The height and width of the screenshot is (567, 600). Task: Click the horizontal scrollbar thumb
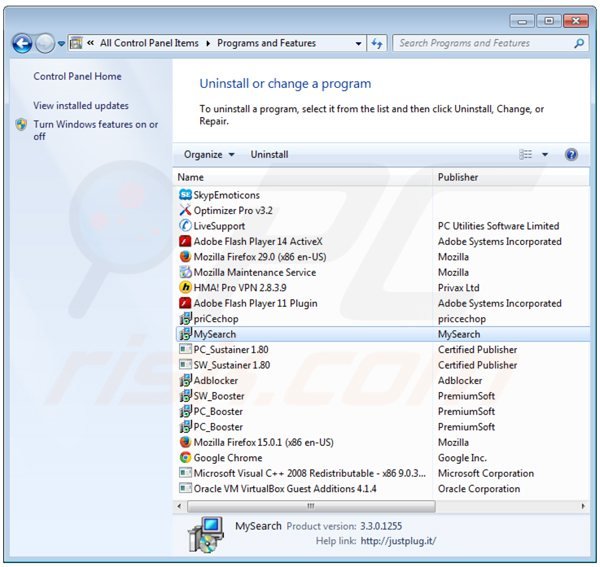[x=311, y=506]
